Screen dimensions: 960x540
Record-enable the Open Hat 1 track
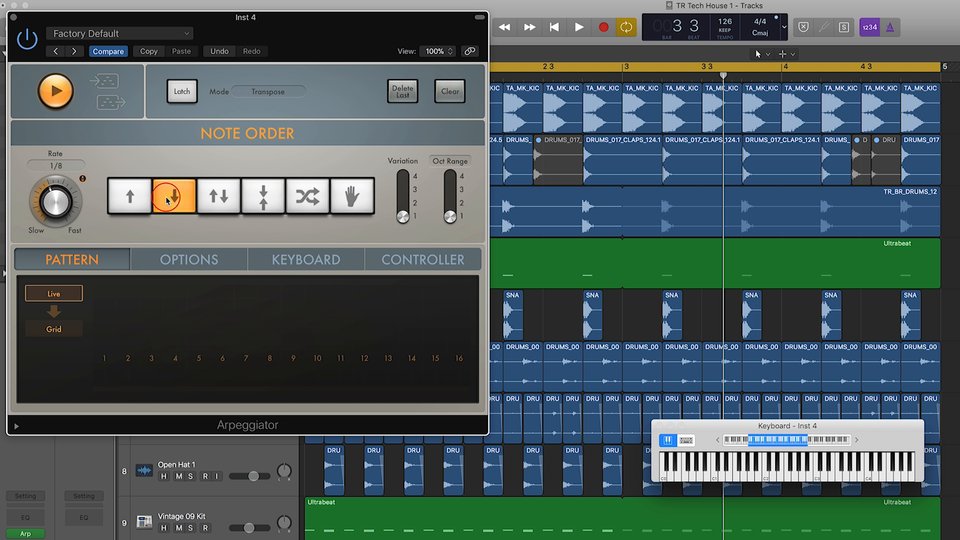pyautogui.click(x=205, y=476)
